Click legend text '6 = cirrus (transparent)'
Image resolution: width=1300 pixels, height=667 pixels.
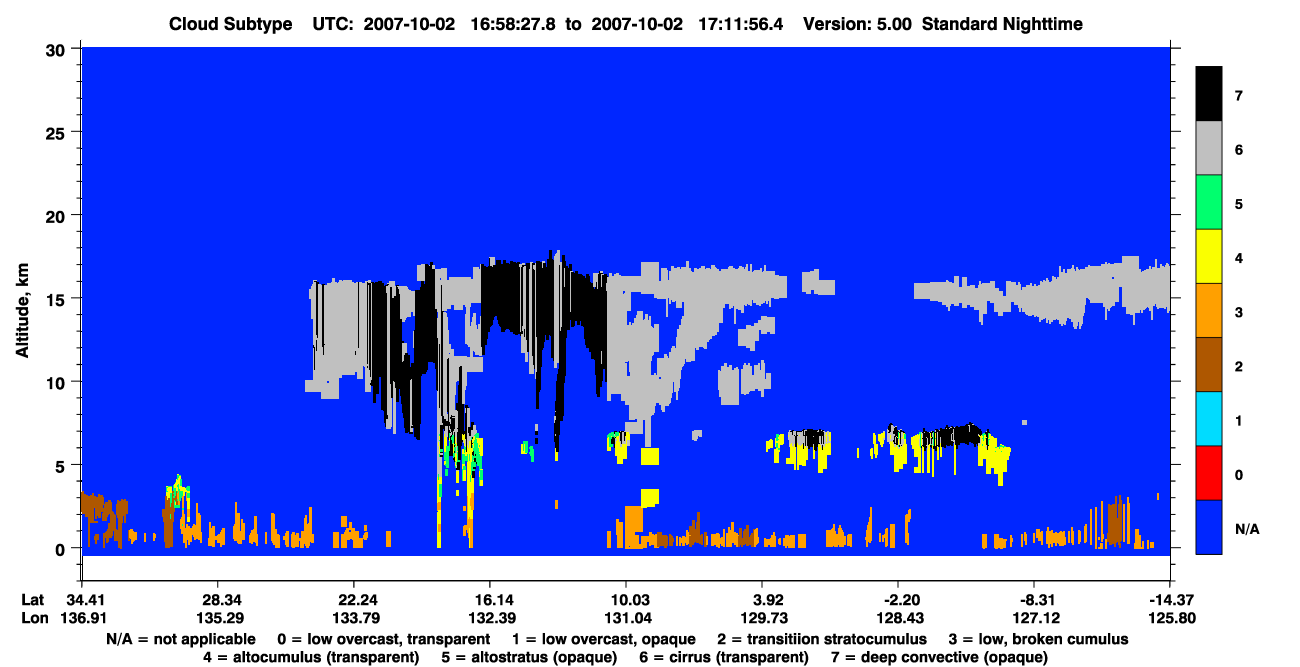click(x=722, y=657)
